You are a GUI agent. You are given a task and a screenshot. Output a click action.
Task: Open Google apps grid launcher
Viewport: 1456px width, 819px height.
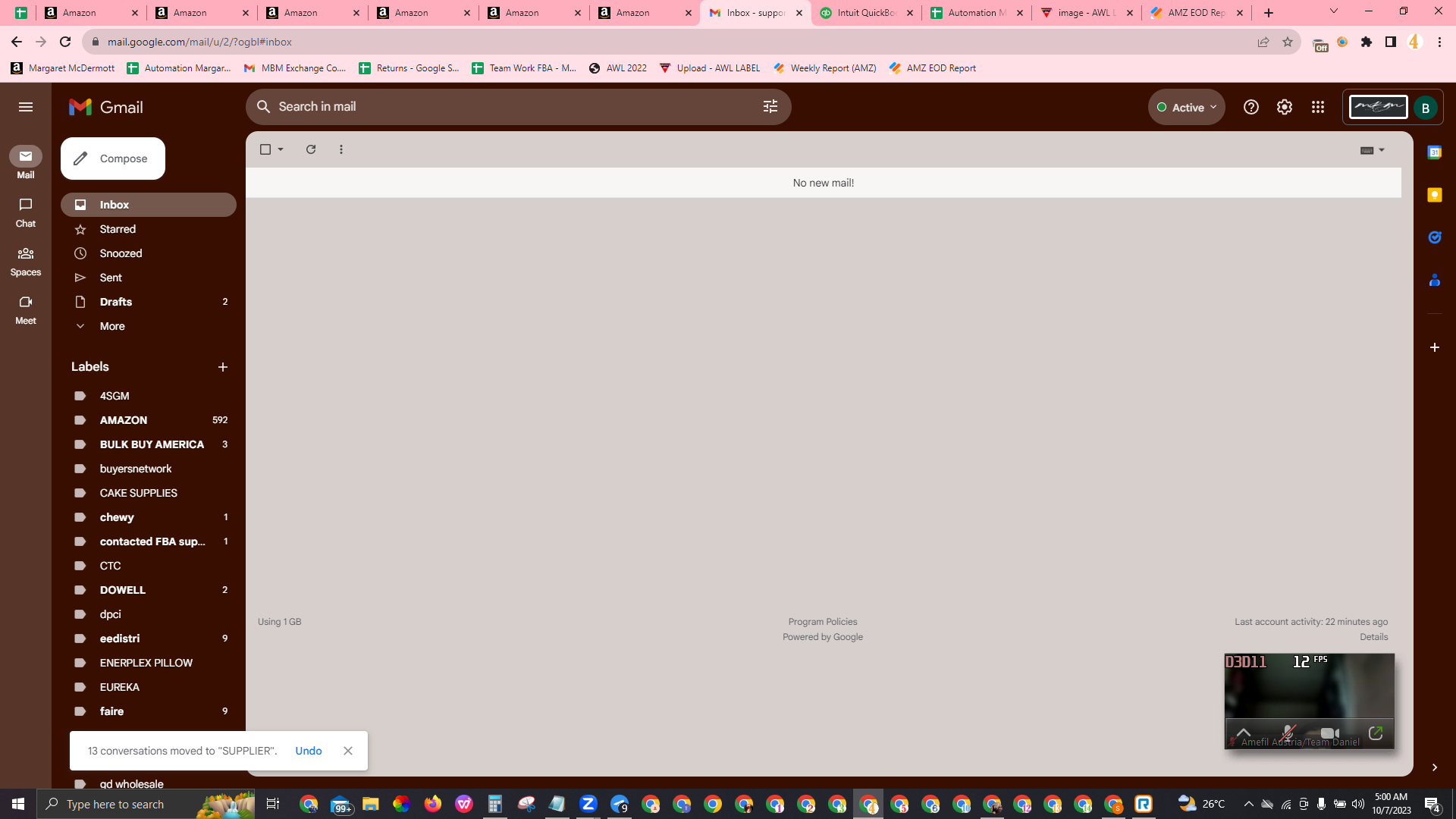[1318, 107]
